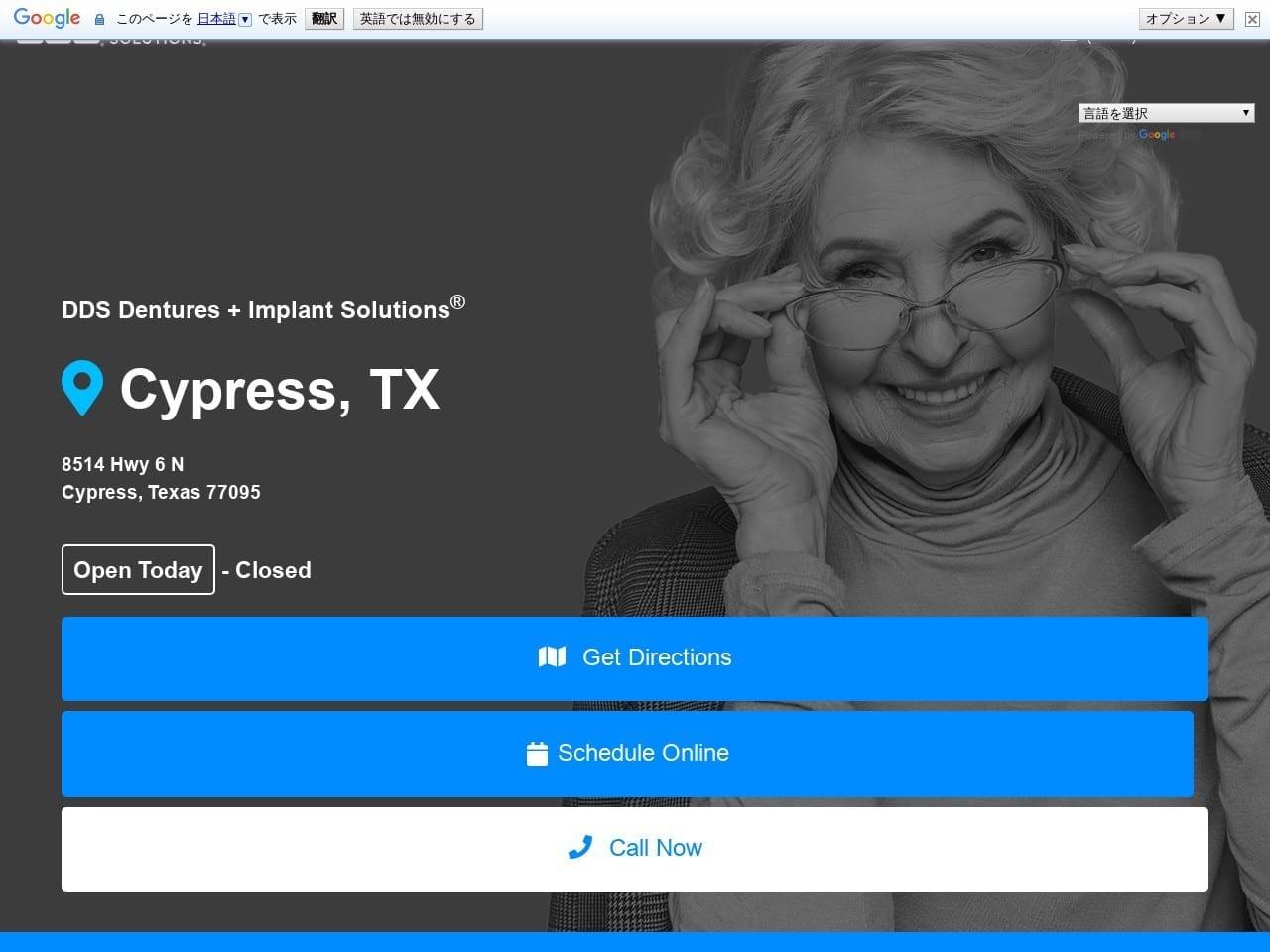Click the Google logo in translate bar
Screen dimensions: 1270x952
pos(47,18)
